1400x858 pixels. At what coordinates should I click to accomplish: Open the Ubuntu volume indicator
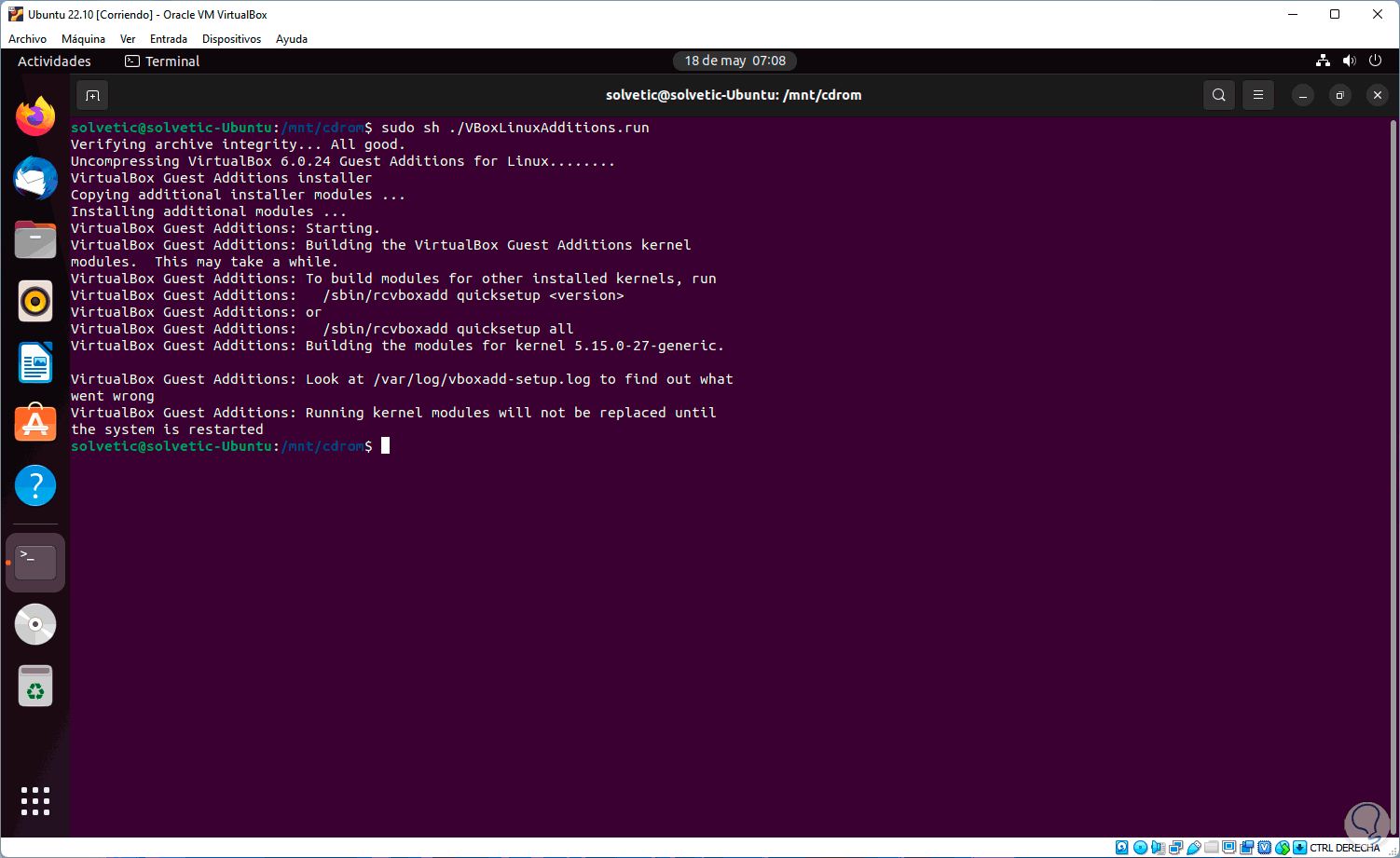pyautogui.click(x=1349, y=61)
